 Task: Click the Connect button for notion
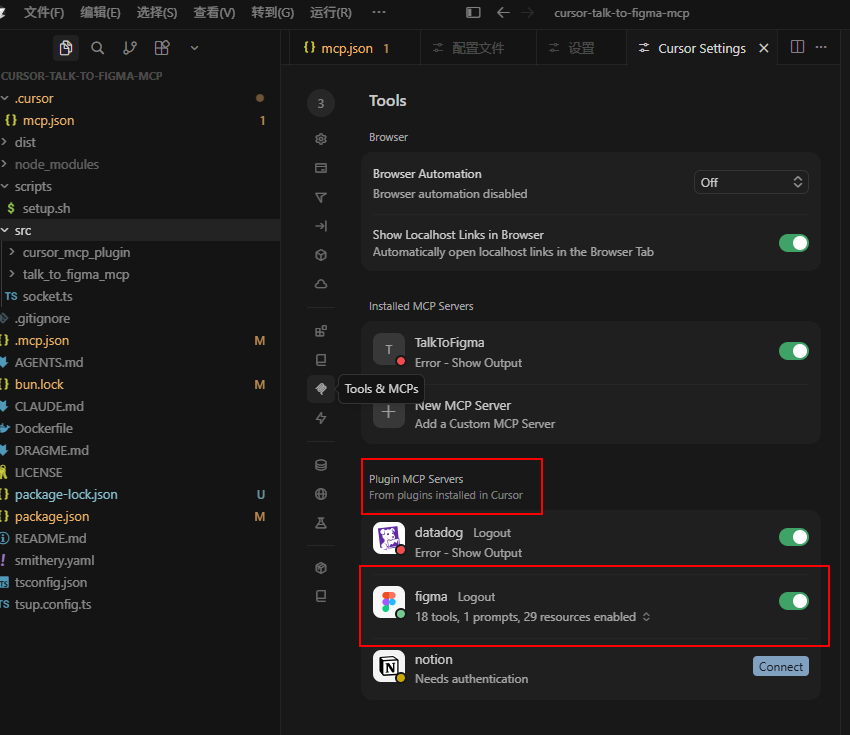point(781,666)
